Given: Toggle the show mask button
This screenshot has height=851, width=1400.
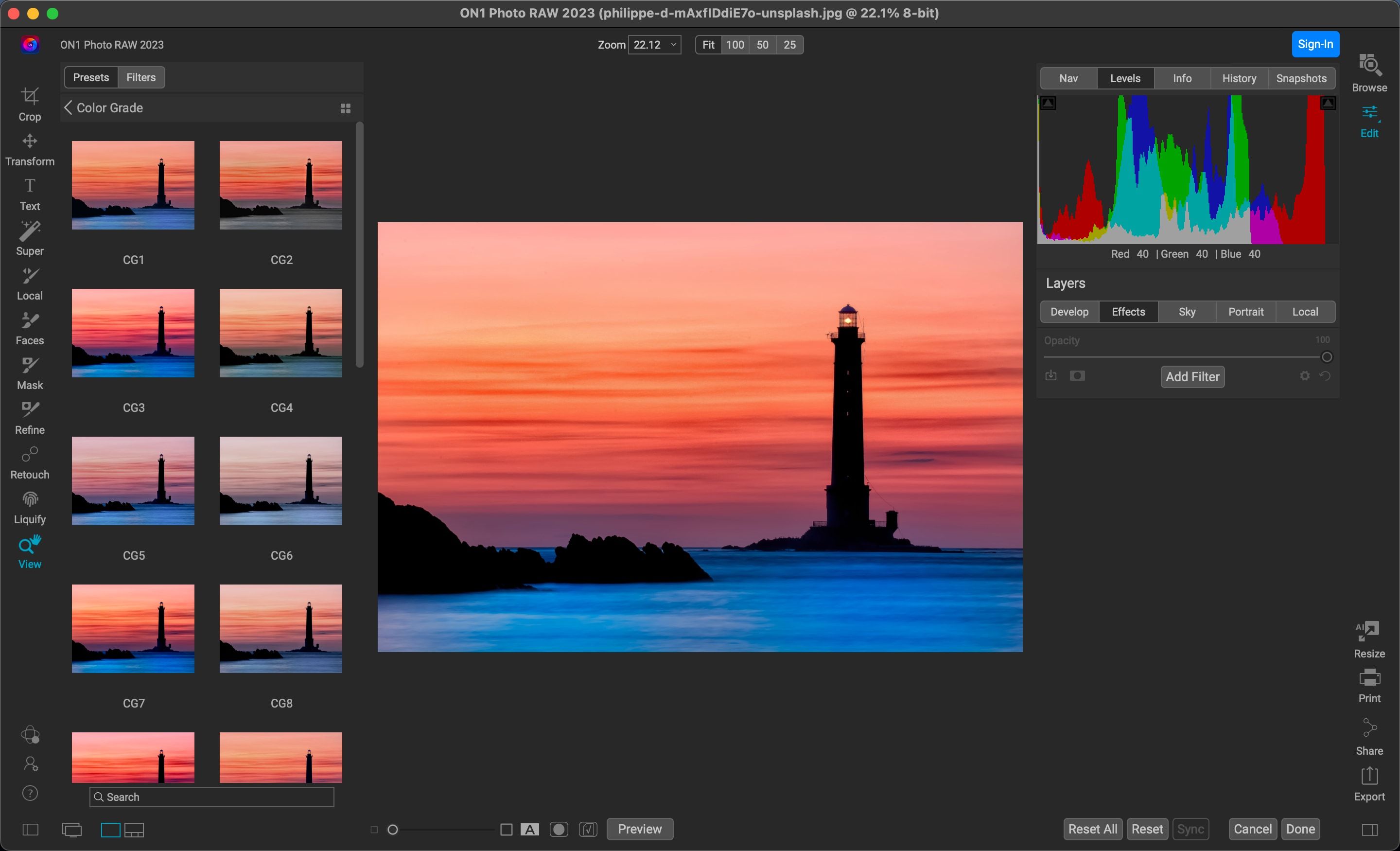Looking at the screenshot, I should 559,830.
